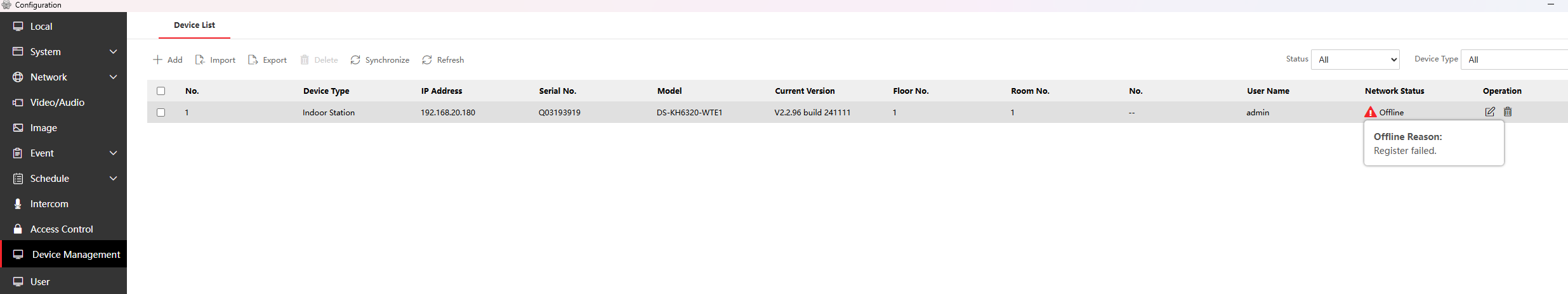
Task: Open the Device Type filter dropdown
Action: pyautogui.click(x=1513, y=60)
